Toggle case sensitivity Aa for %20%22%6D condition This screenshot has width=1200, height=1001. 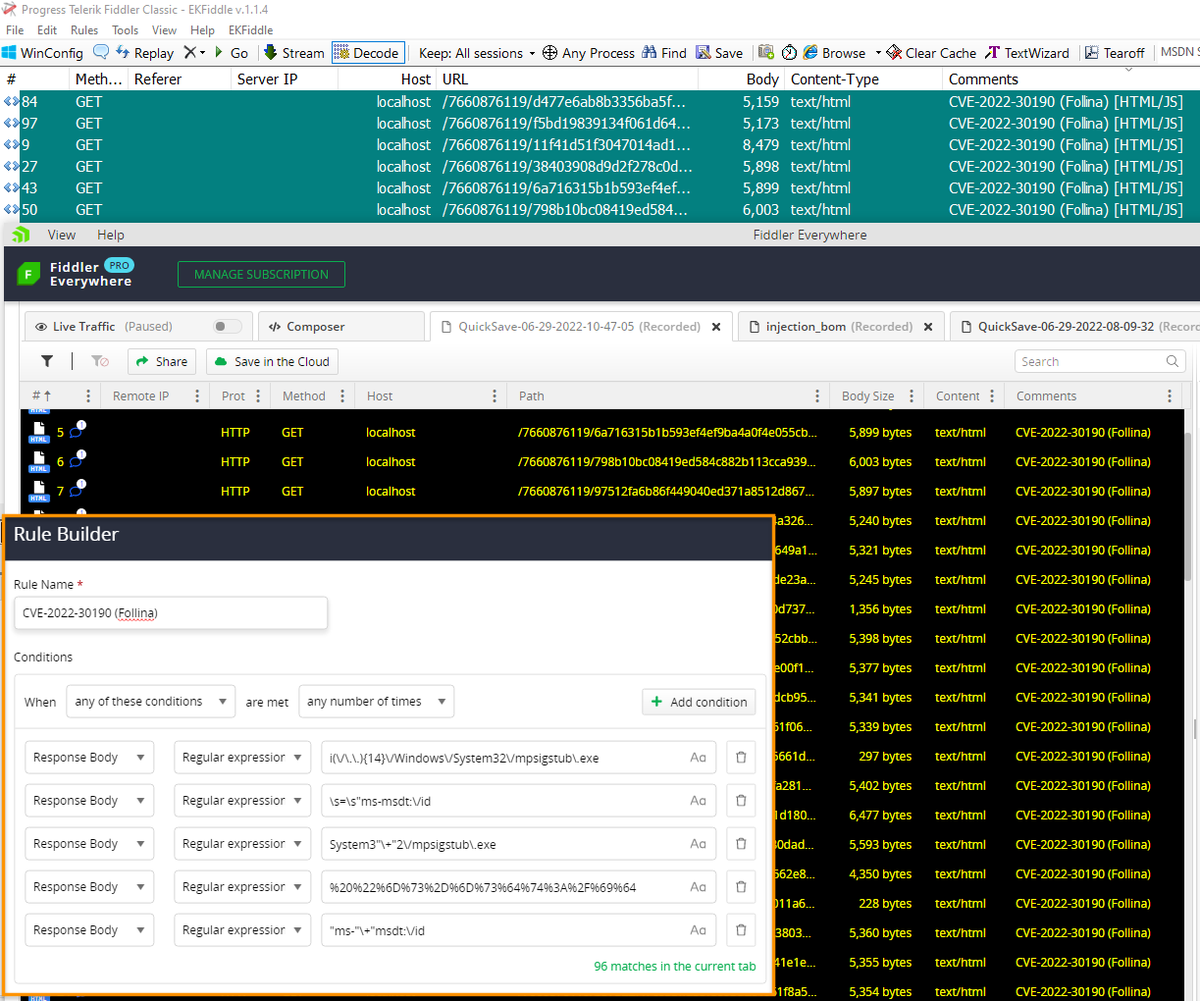pos(698,887)
